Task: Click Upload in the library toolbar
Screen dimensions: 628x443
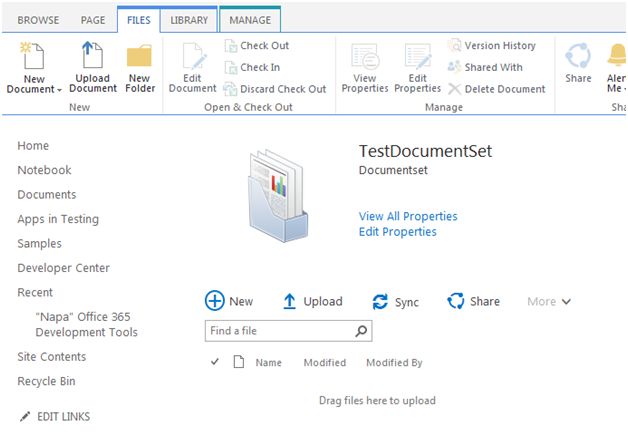Action: 313,302
